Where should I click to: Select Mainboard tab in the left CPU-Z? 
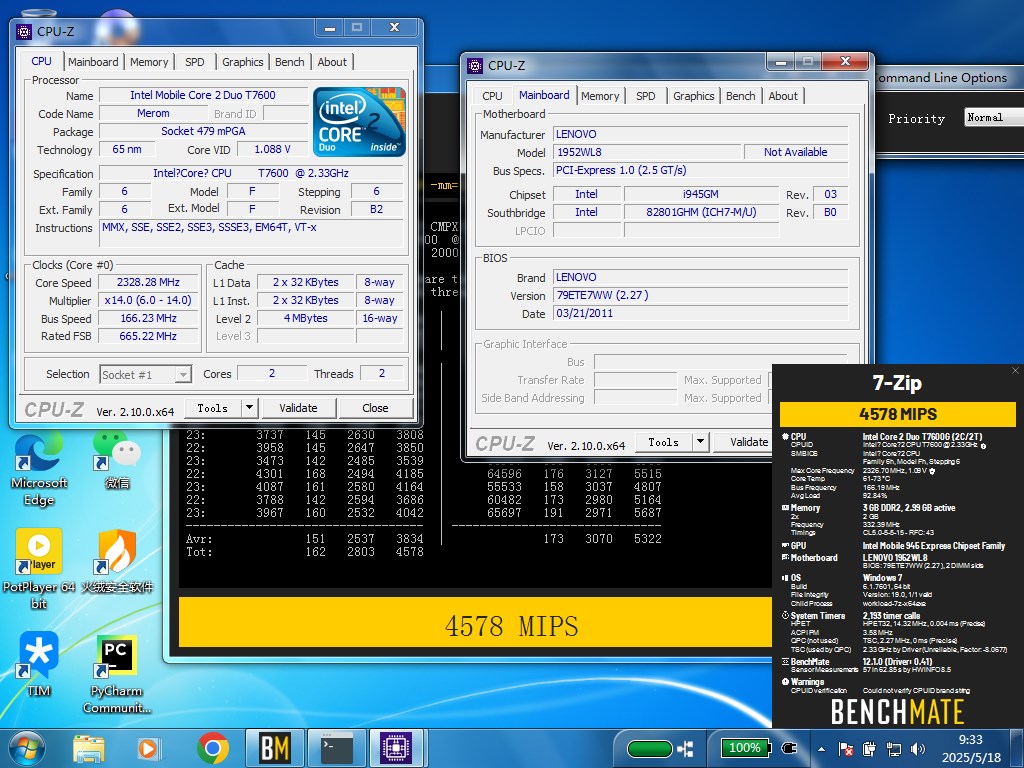(93, 62)
